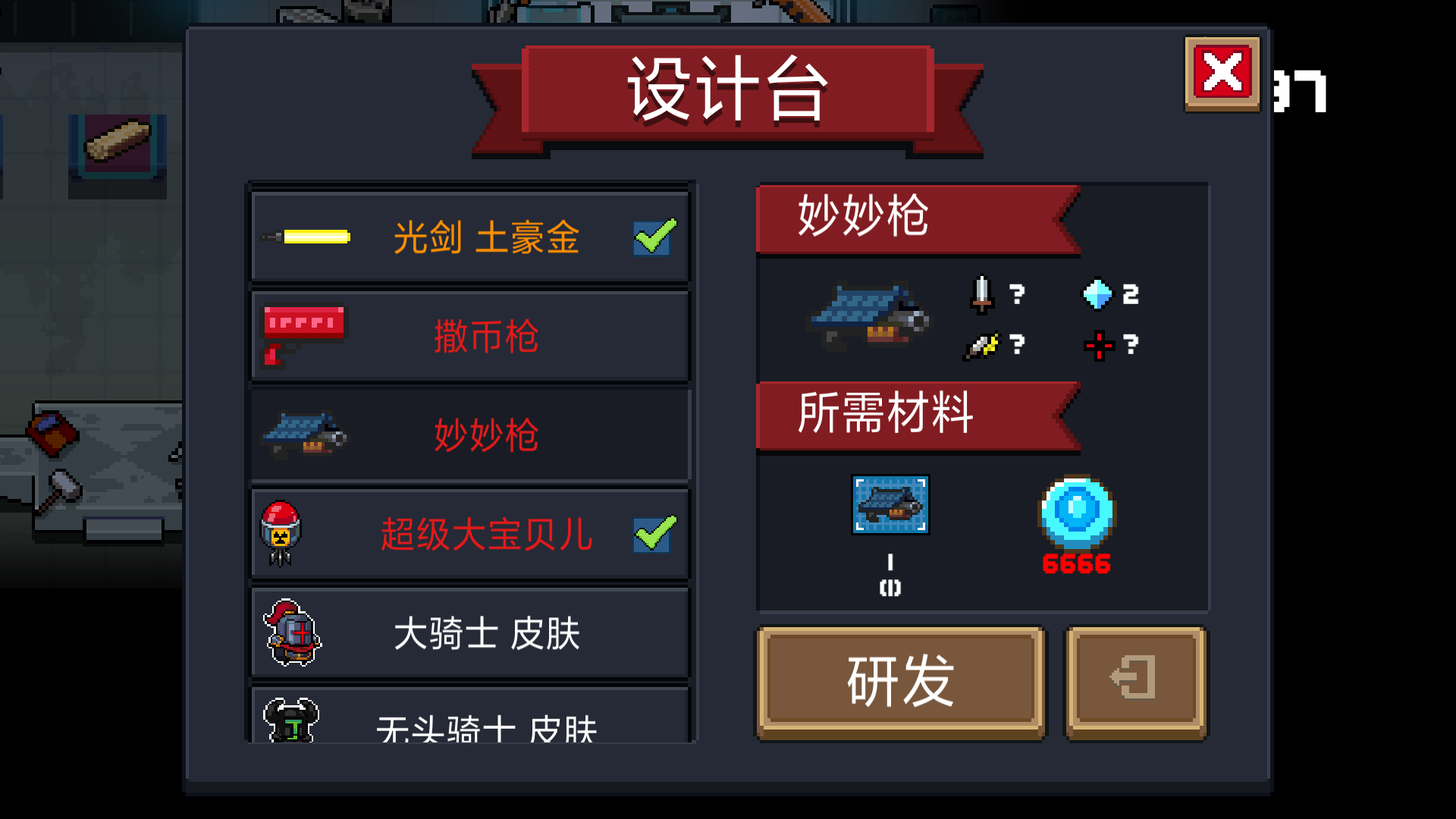Toggle the 超级大宝贝儿 checkmark
The height and width of the screenshot is (819, 1456).
[654, 533]
